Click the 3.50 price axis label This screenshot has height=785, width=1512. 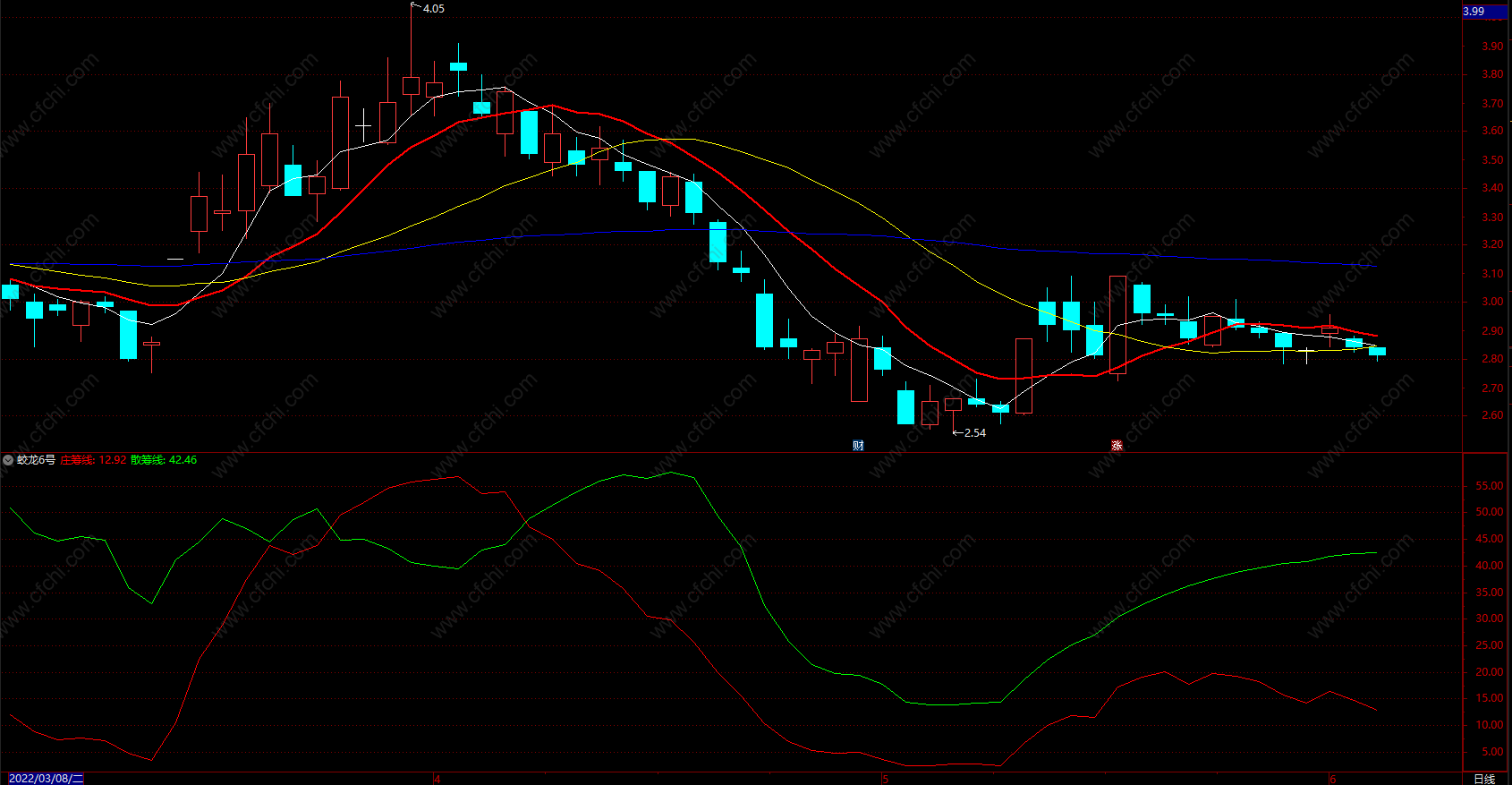tap(1492, 160)
